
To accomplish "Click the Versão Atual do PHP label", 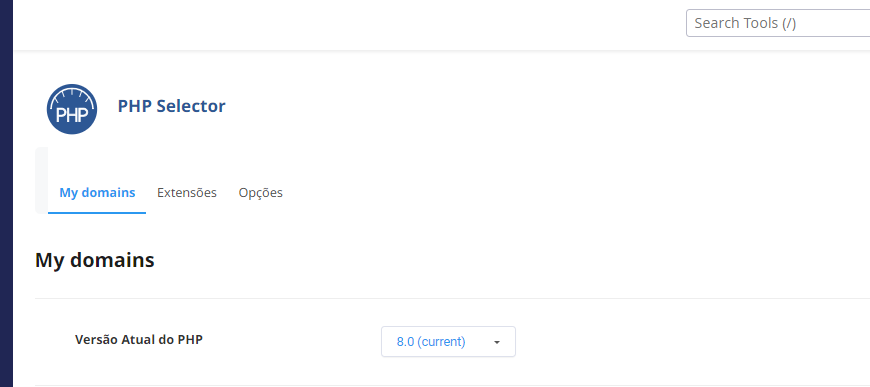I will pyautogui.click(x=139, y=339).
